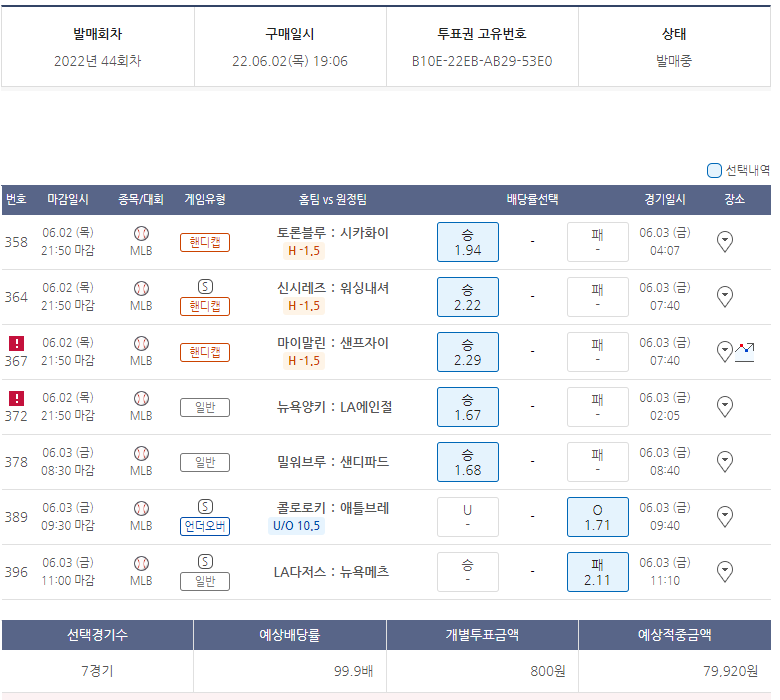Viewport: 780px width, 700px height.
Task: Click baseball MLB icon in row 396
Action: (x=141, y=563)
